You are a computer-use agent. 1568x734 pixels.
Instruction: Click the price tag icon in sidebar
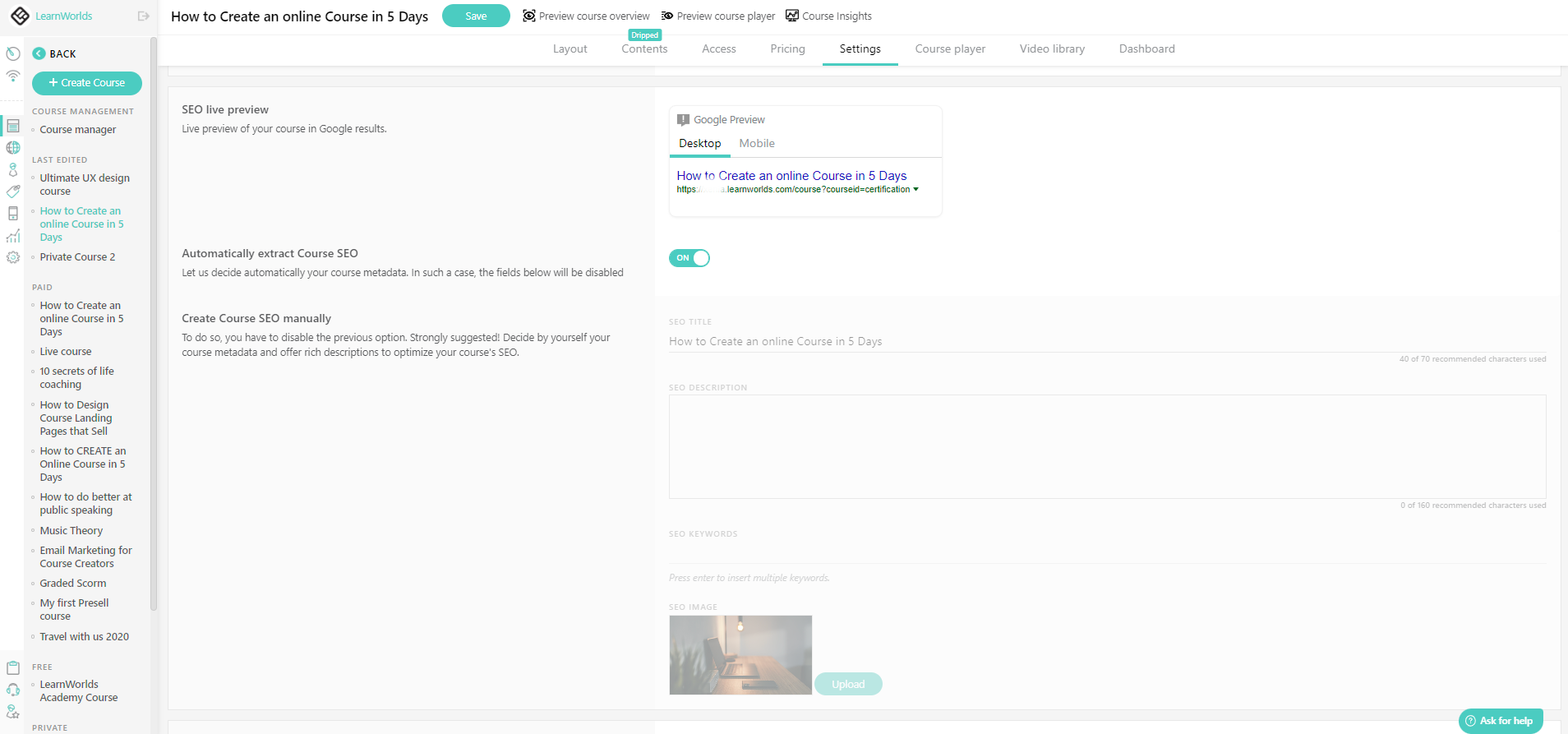point(13,192)
